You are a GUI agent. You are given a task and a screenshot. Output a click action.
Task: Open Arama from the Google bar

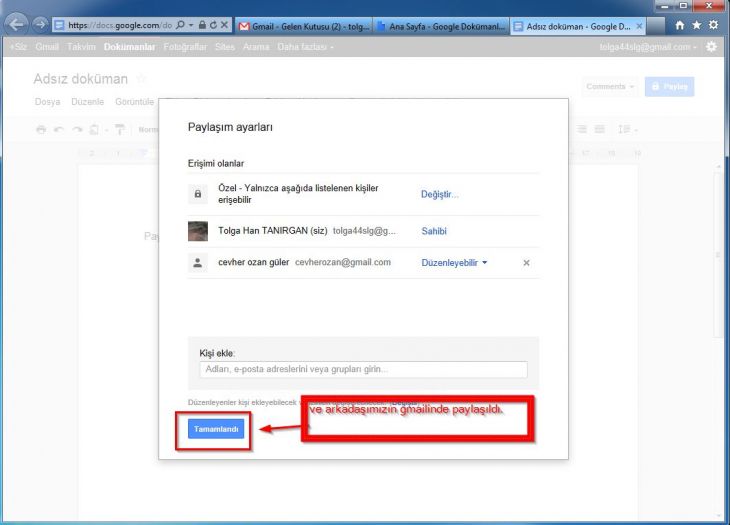(256, 47)
